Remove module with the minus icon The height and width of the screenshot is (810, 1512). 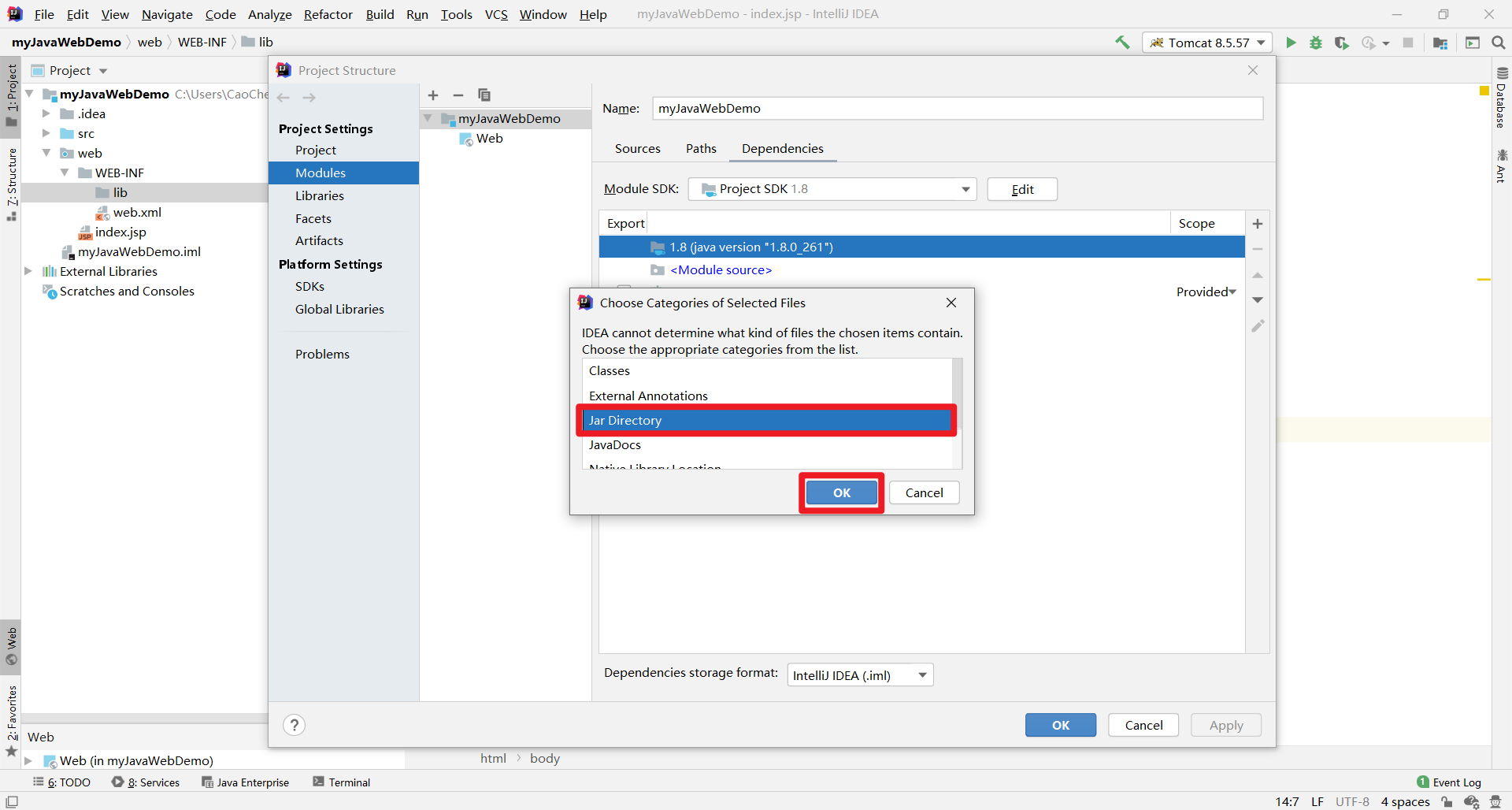(x=458, y=95)
